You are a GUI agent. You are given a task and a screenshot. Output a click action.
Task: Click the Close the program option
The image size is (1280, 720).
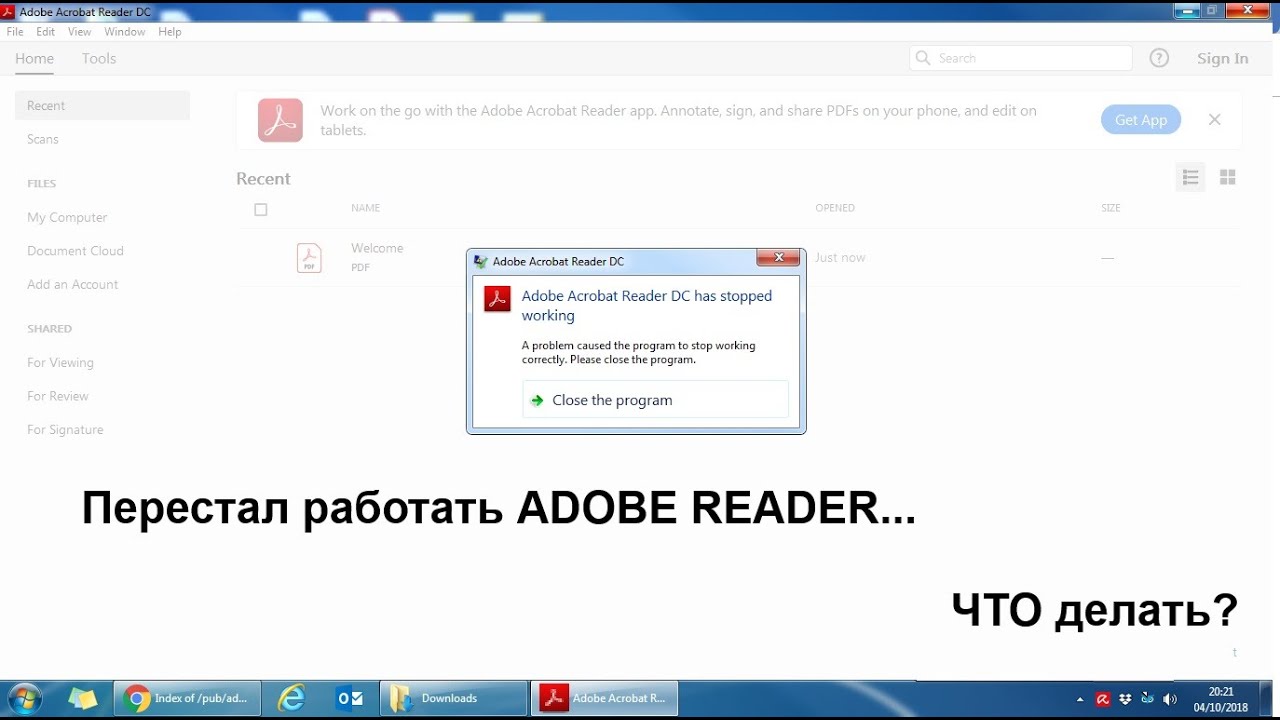click(x=655, y=400)
